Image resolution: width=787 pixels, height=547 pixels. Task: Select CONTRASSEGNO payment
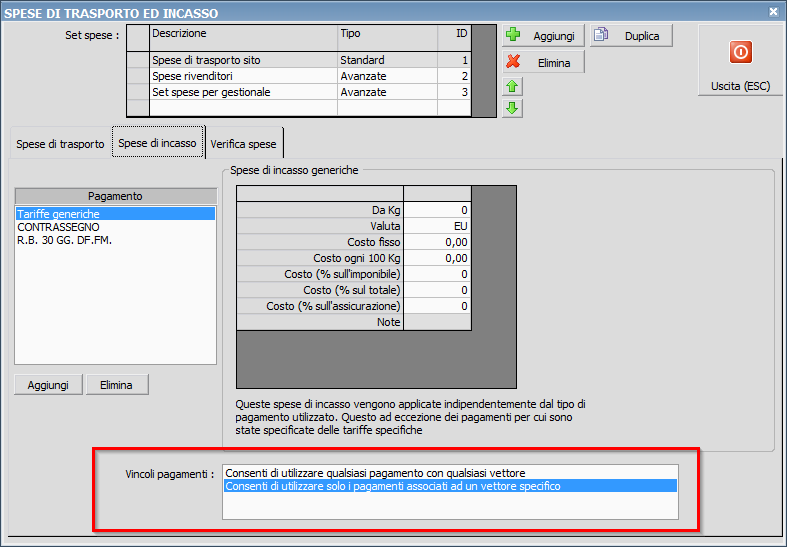(x=115, y=227)
